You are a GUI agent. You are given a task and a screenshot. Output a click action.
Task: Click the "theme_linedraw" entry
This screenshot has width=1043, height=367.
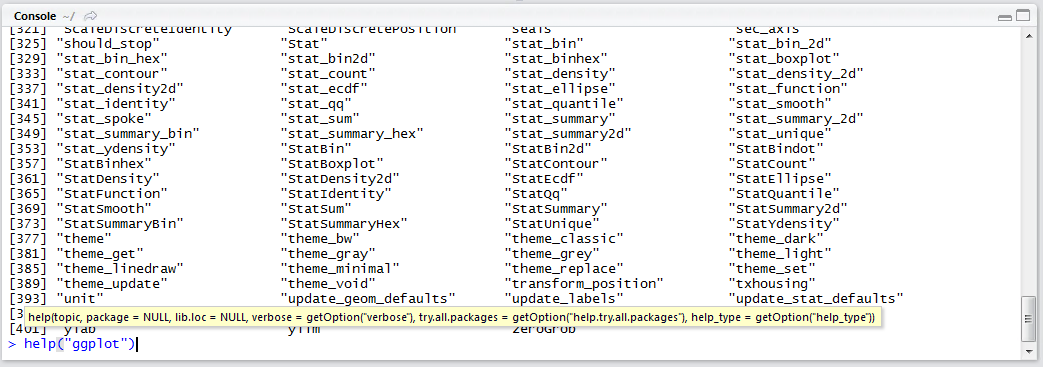click(x=120, y=268)
